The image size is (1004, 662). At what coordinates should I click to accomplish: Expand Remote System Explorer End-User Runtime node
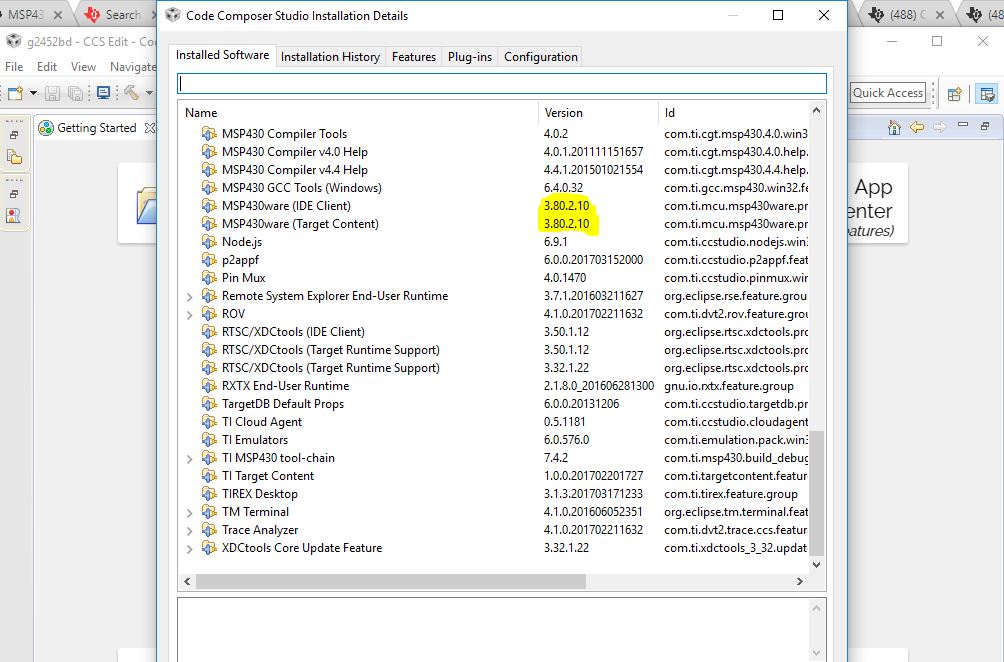[190, 297]
